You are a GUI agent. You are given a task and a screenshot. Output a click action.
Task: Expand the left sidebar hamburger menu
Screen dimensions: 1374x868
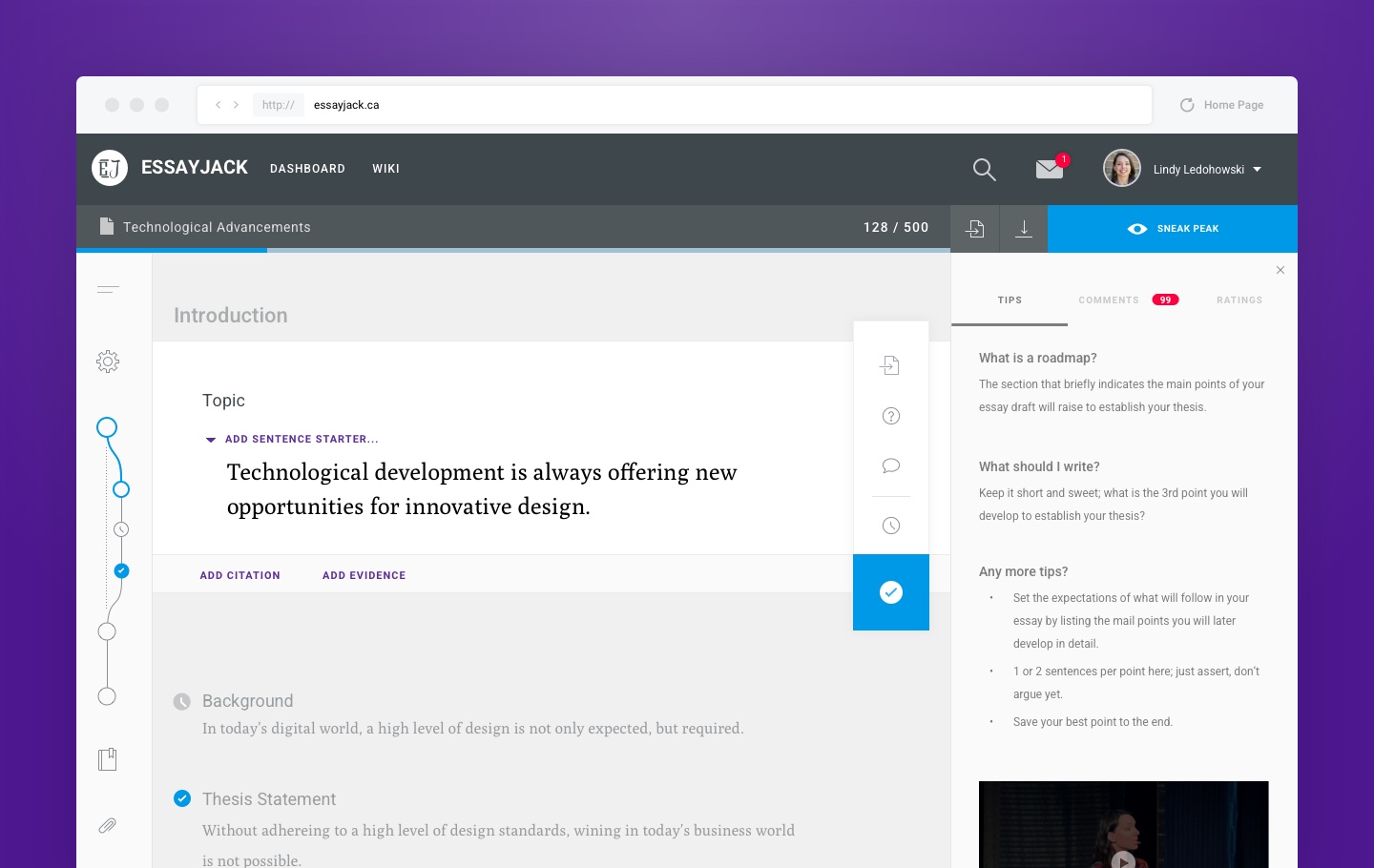tap(108, 289)
